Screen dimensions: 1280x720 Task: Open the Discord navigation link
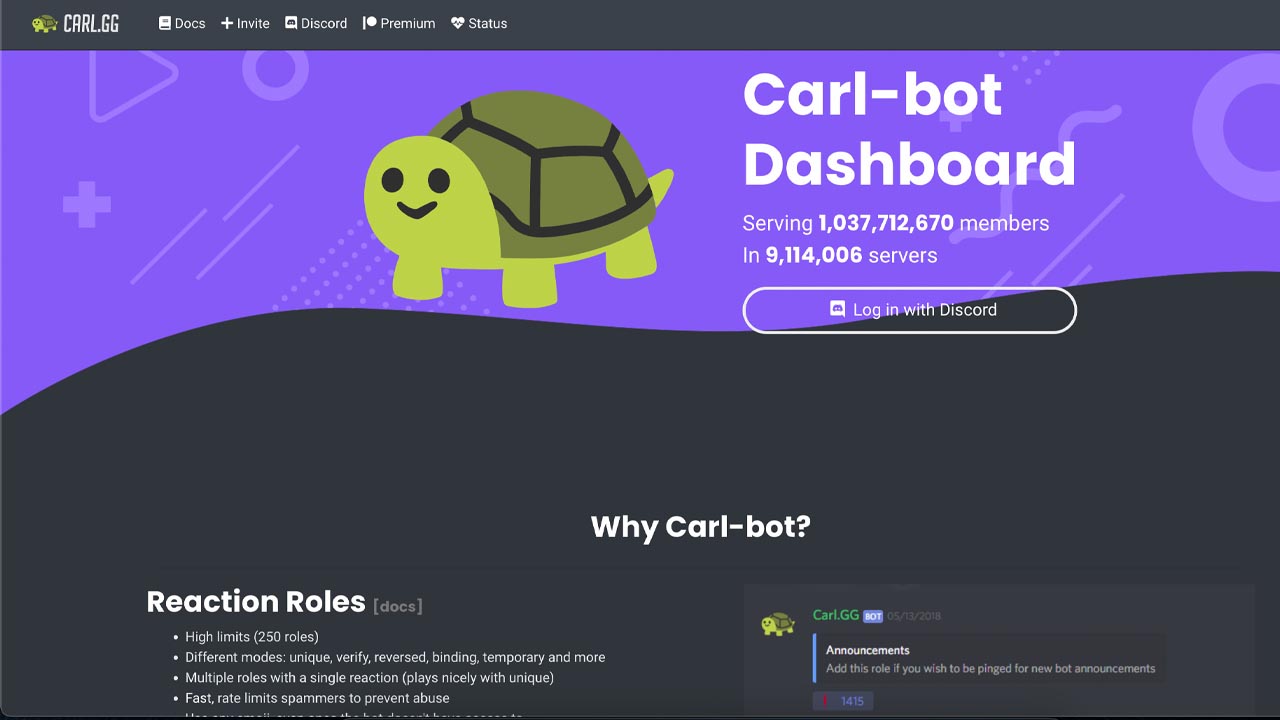[x=316, y=23]
